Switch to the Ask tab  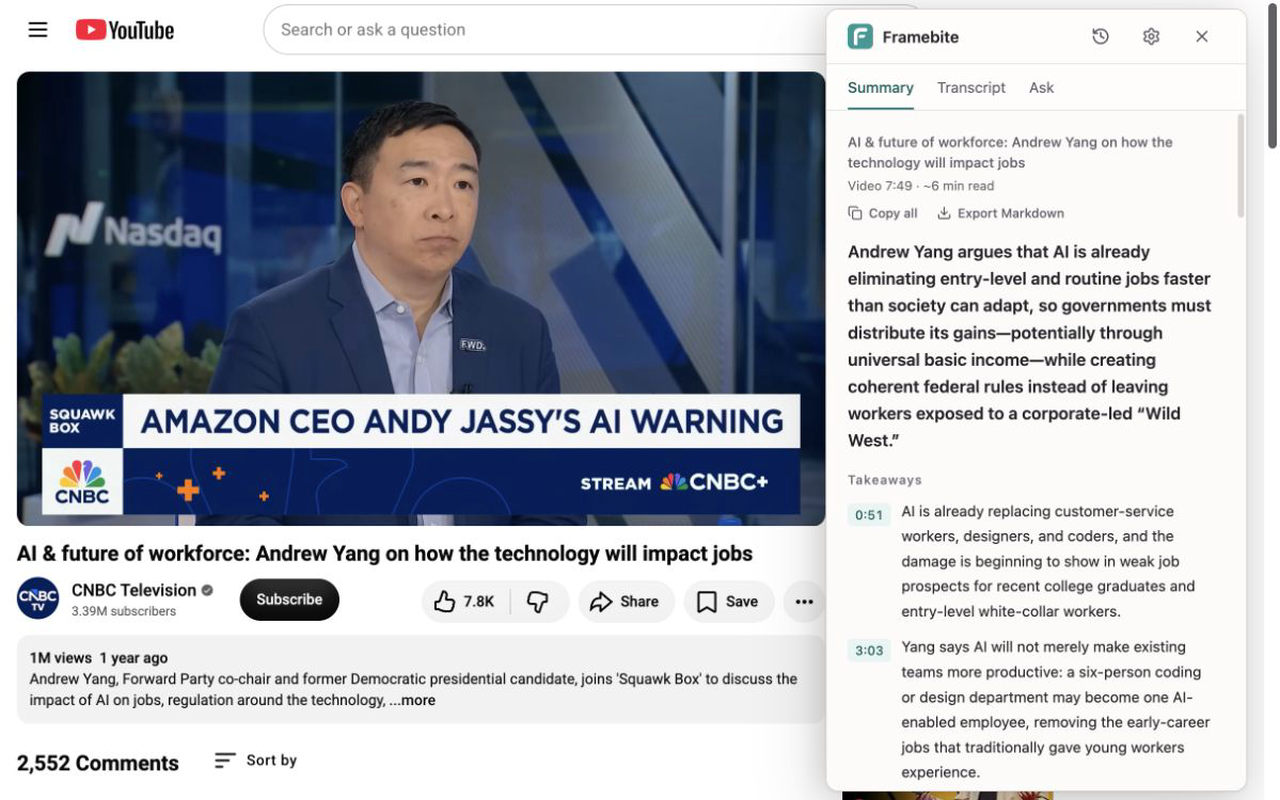[1041, 88]
